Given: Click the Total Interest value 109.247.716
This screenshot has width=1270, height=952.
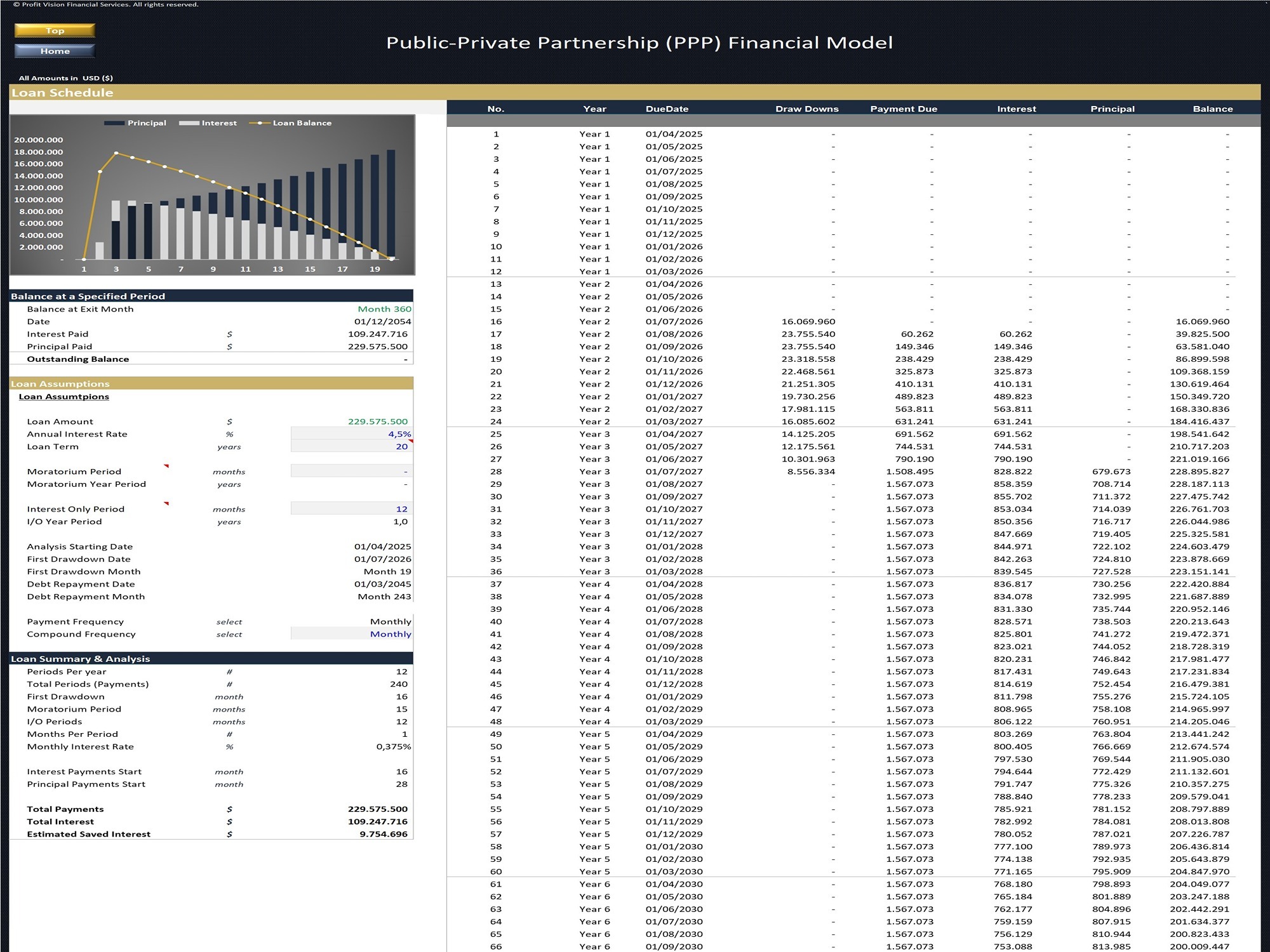Looking at the screenshot, I should (378, 821).
